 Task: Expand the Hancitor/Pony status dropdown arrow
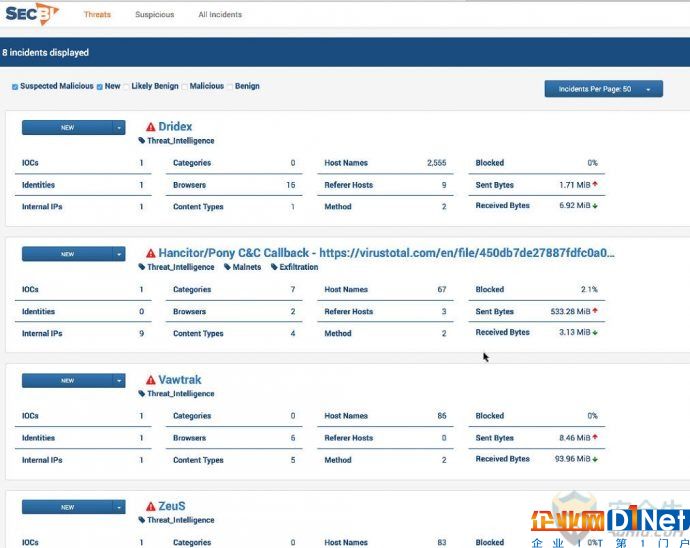pos(119,254)
